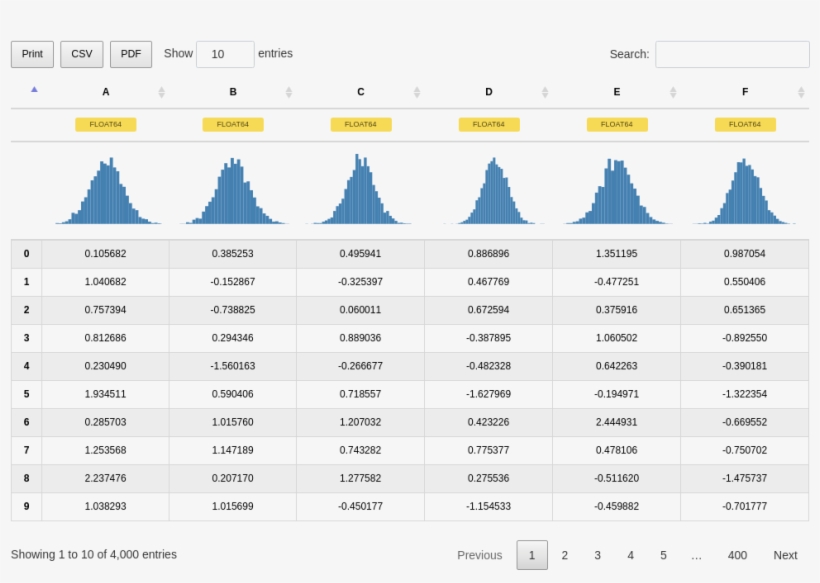The height and width of the screenshot is (583, 820).
Task: Click the sort chevron next to column D
Action: point(544,91)
